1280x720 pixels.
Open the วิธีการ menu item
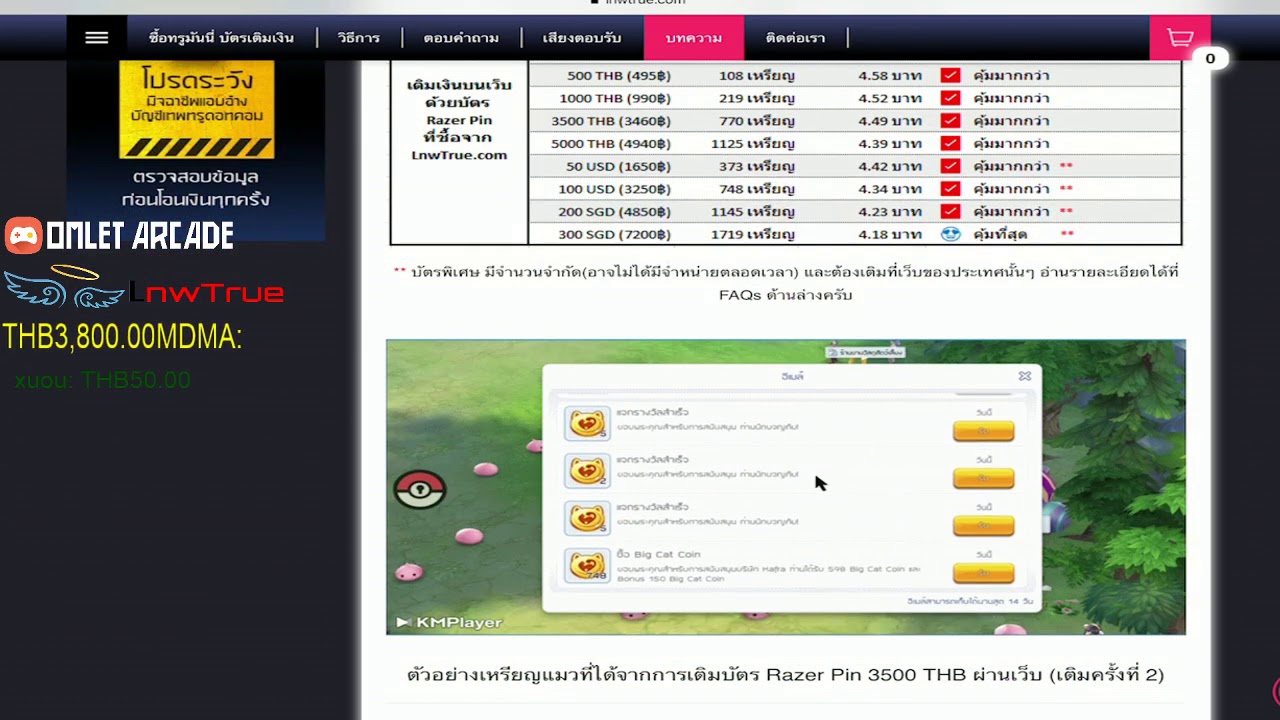(358, 38)
